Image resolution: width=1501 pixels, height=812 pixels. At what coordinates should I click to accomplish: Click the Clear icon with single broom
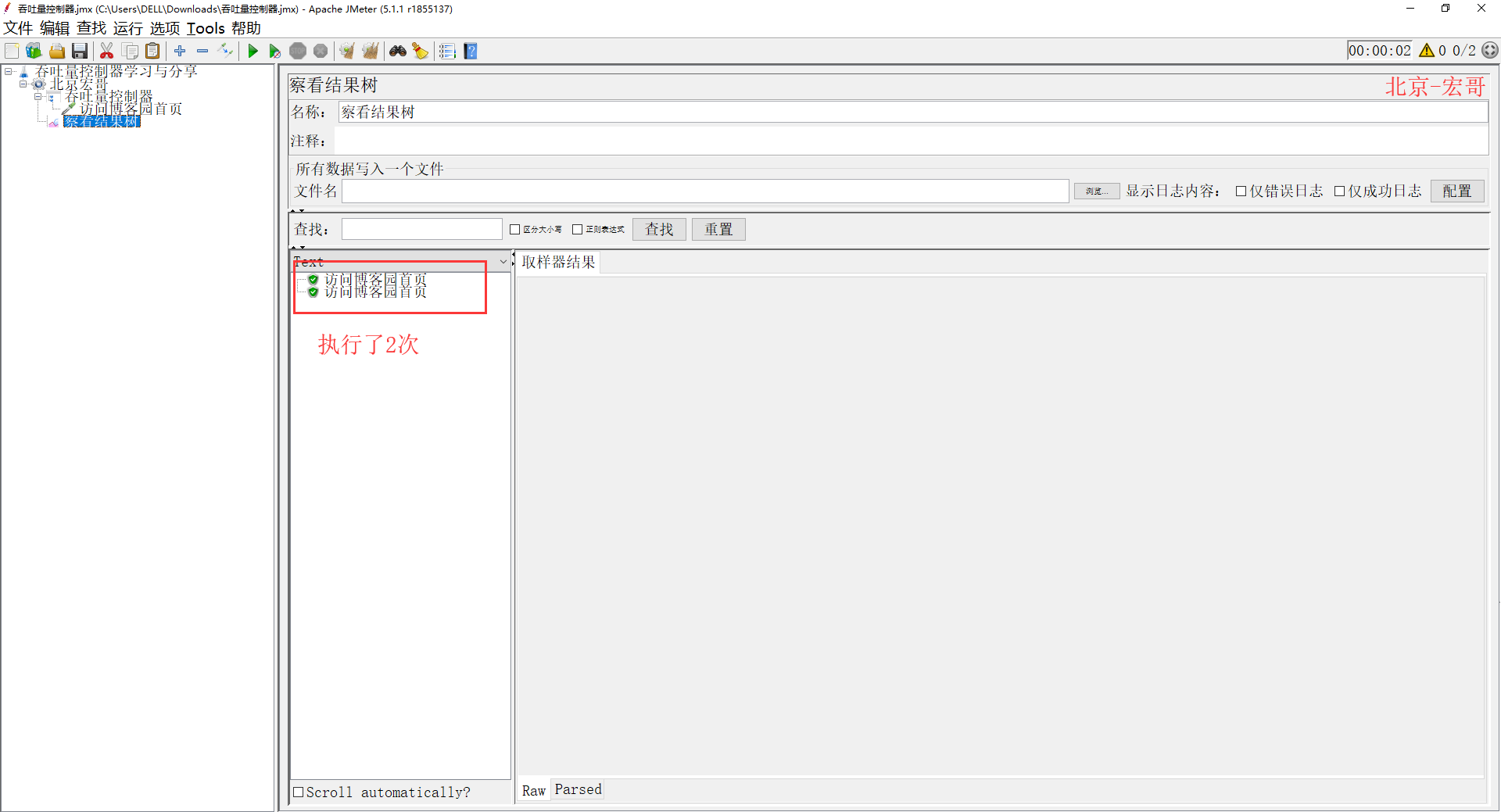pos(347,51)
